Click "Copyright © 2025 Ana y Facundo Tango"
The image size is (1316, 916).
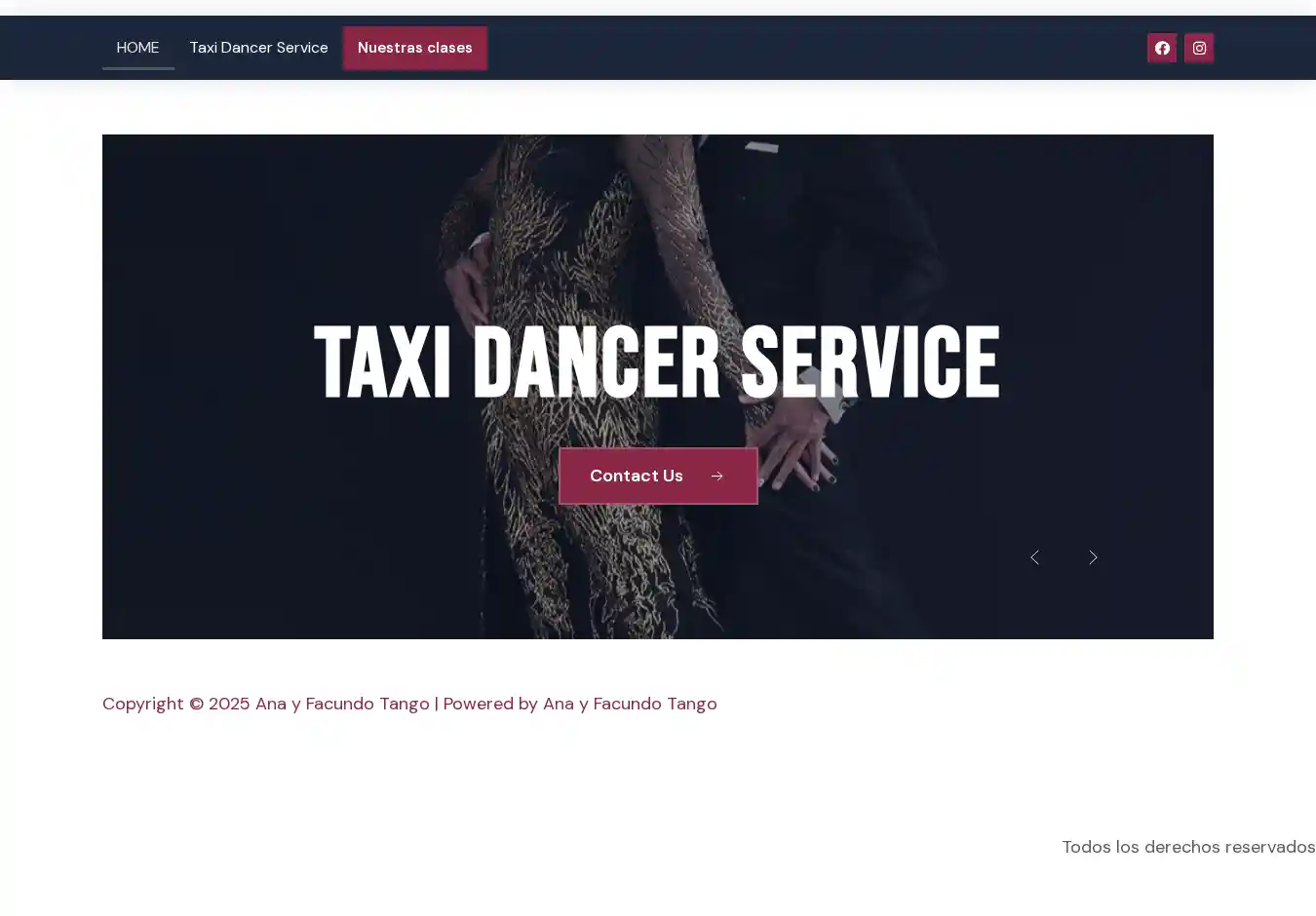click(265, 704)
